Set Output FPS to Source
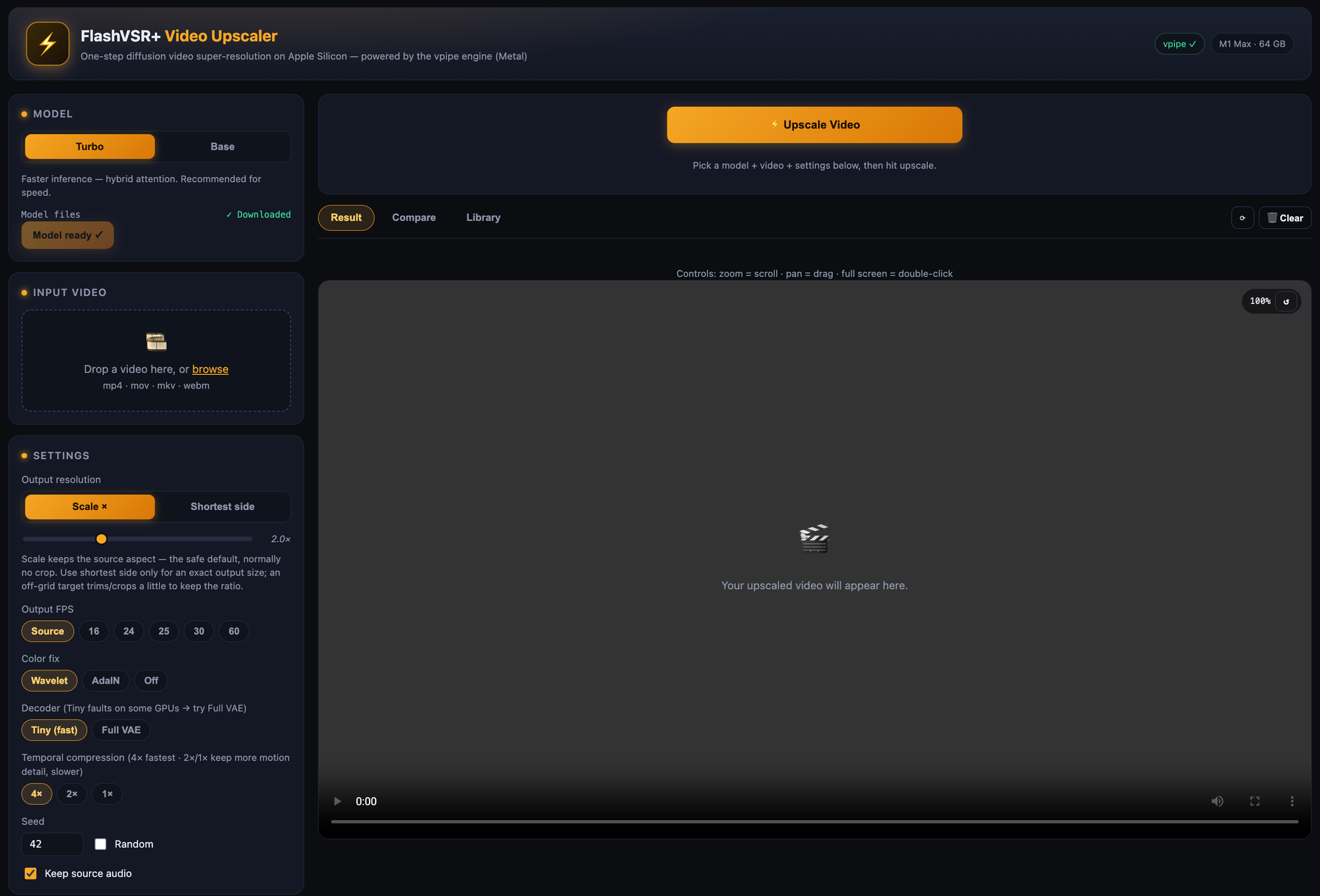 coord(48,631)
